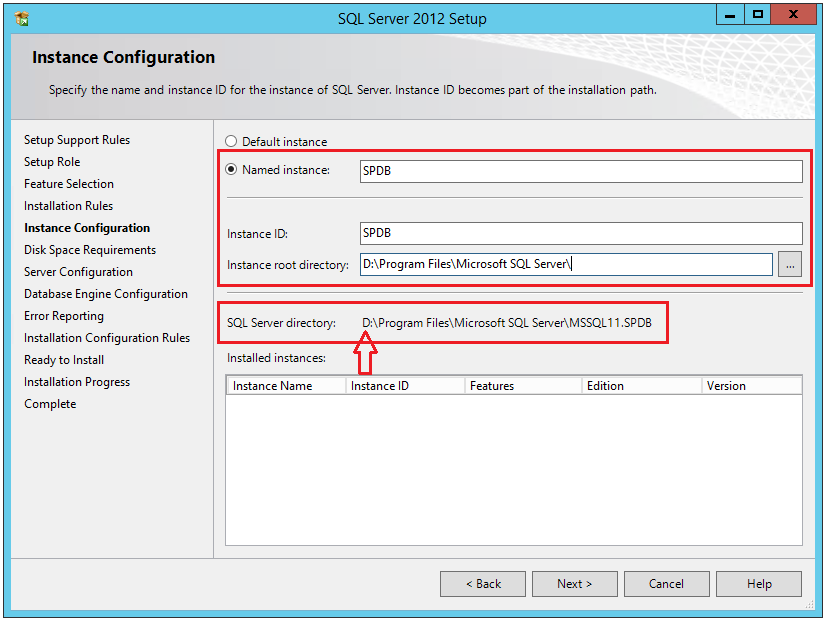Screen dimensions: 826x621
Task: Select the Database Engine Configuration step
Action: [x=106, y=294]
